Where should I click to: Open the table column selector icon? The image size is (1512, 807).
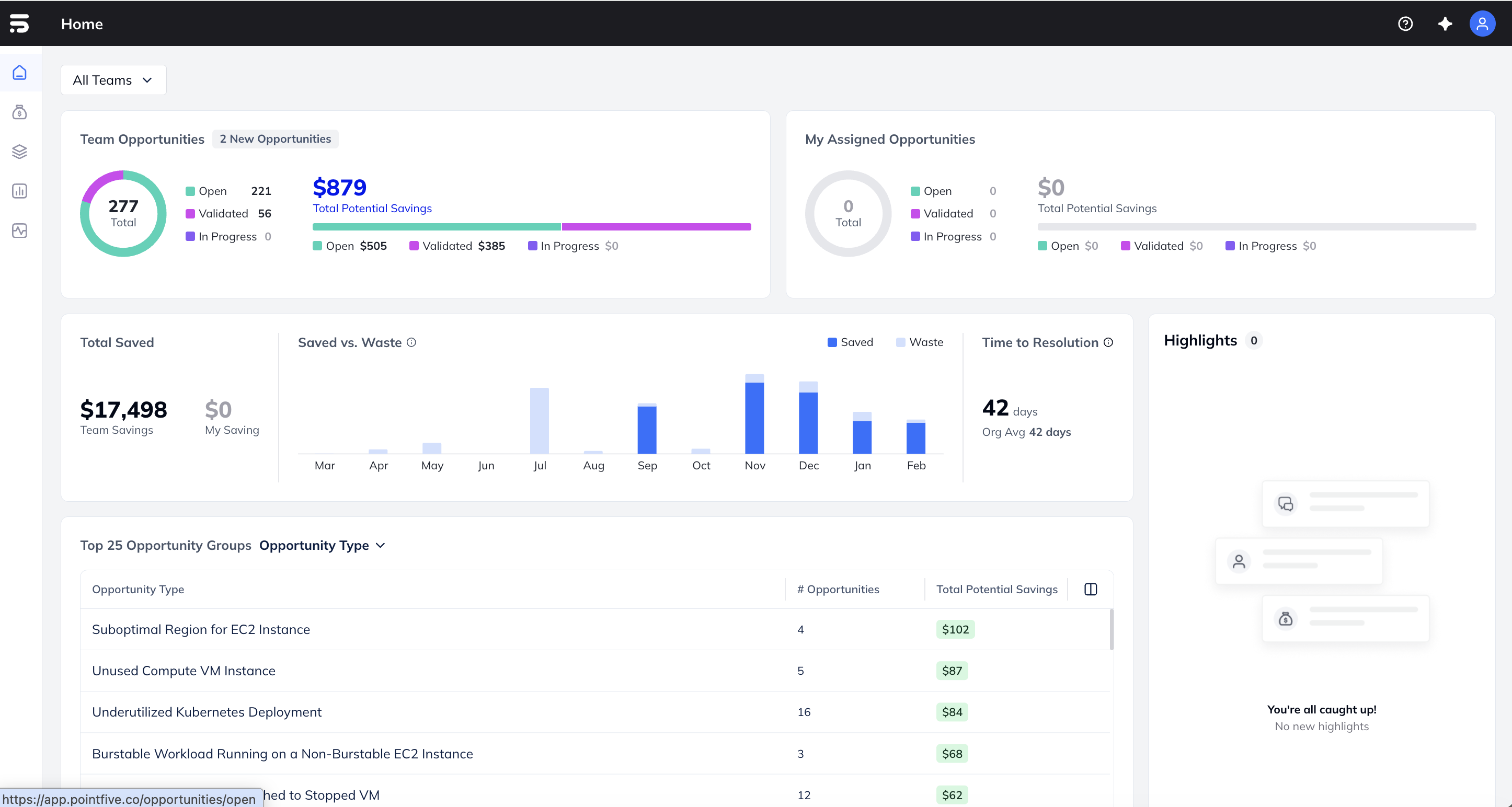point(1091,589)
